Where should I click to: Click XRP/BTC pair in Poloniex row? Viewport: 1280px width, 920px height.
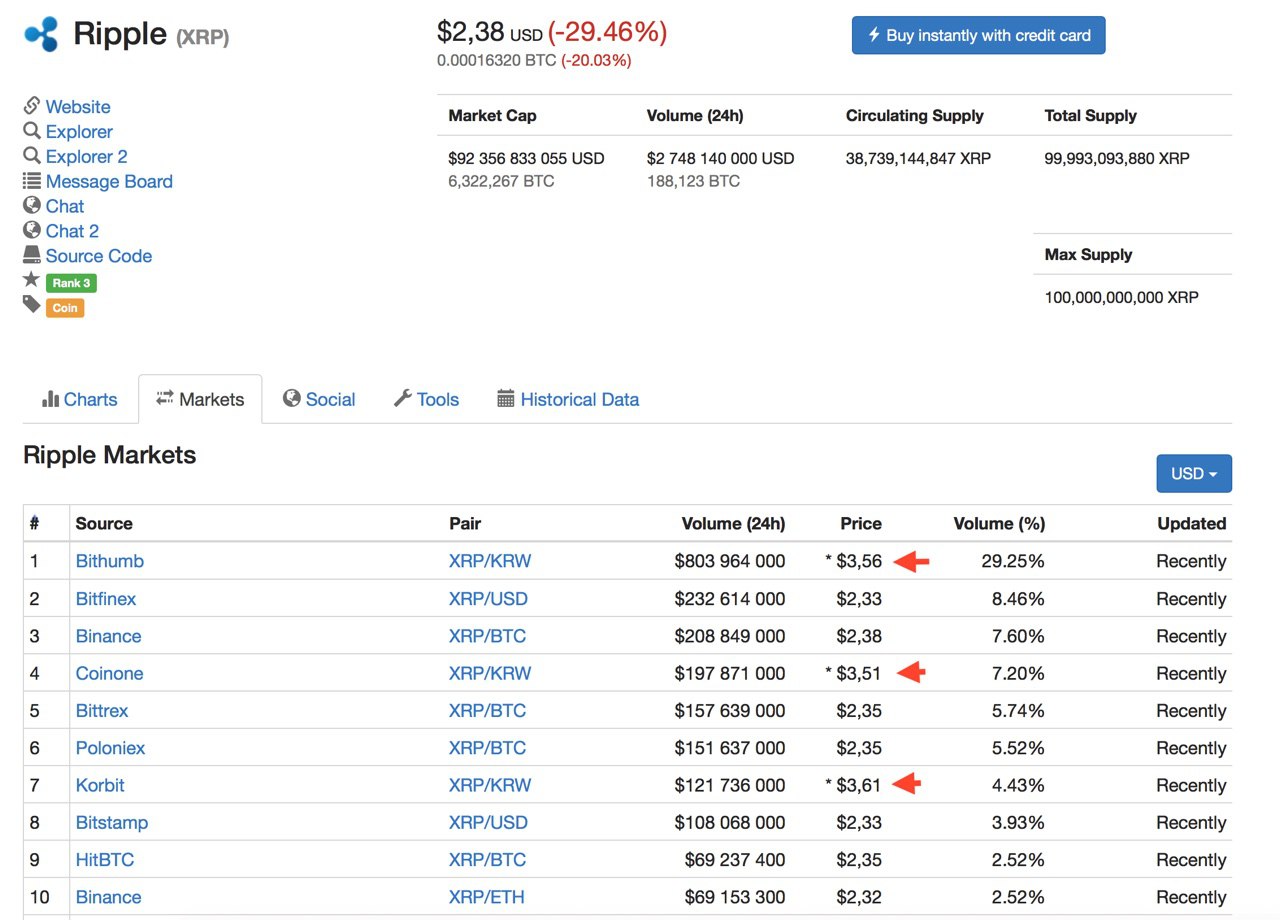(487, 748)
